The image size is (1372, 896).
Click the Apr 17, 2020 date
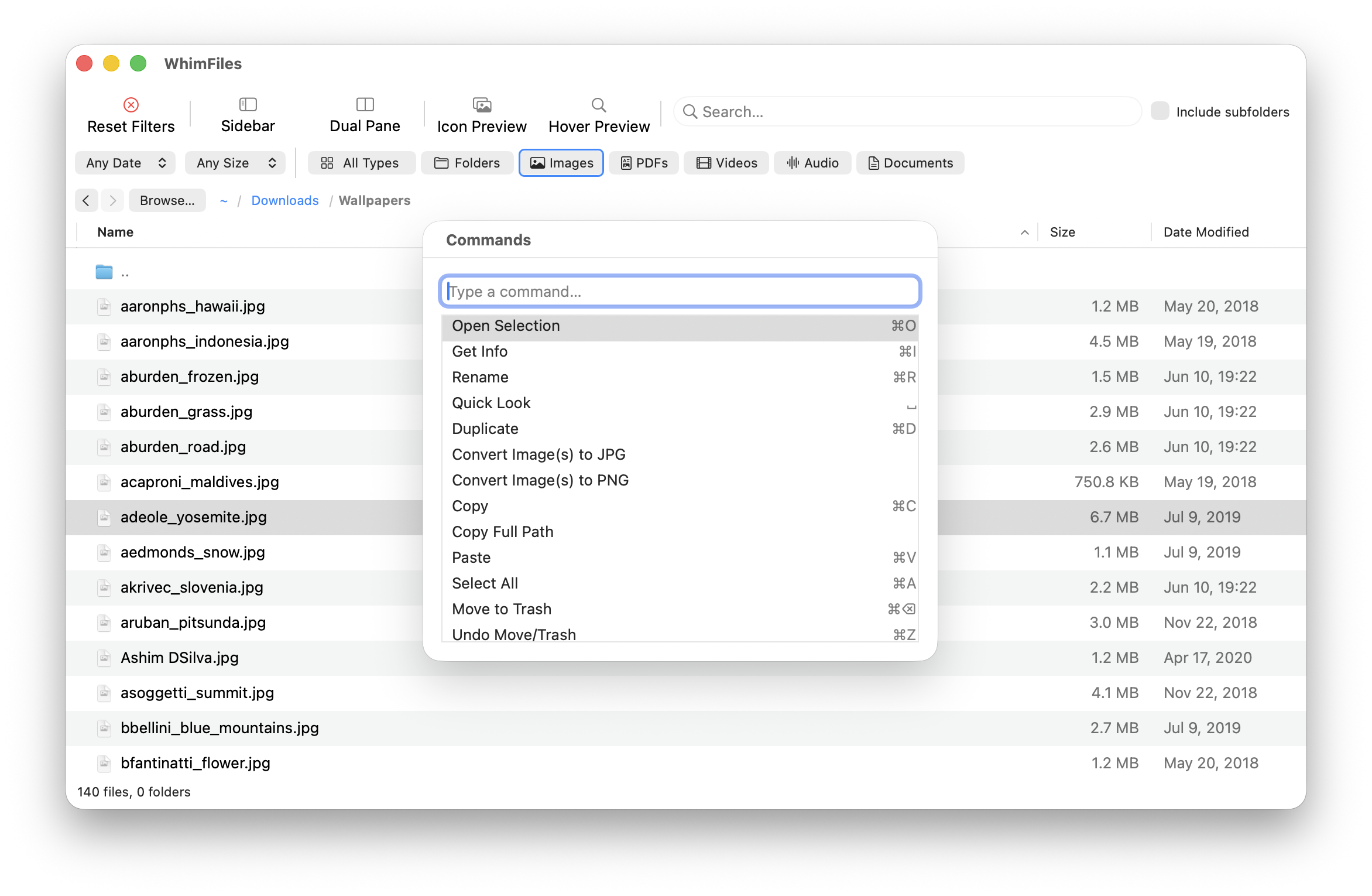[1208, 658]
